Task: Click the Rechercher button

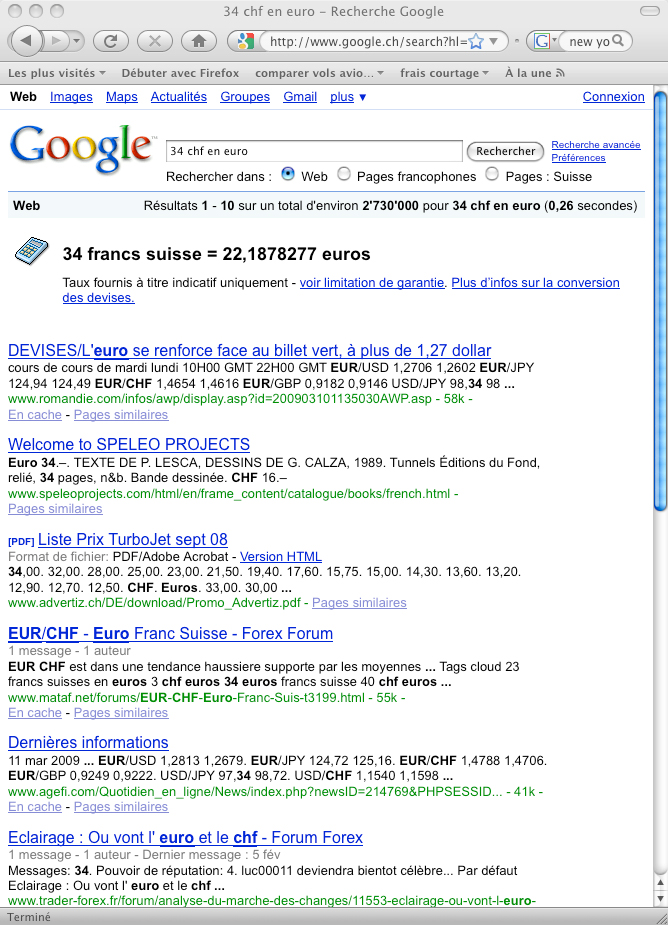Action: tap(505, 151)
